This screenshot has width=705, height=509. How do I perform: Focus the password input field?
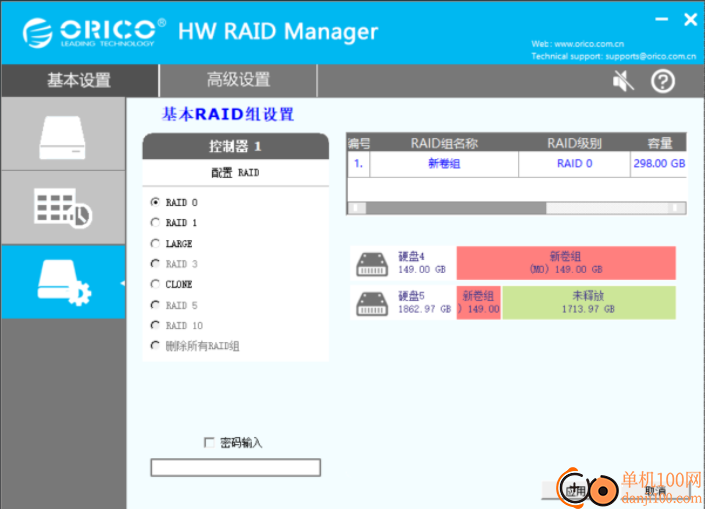point(236,468)
